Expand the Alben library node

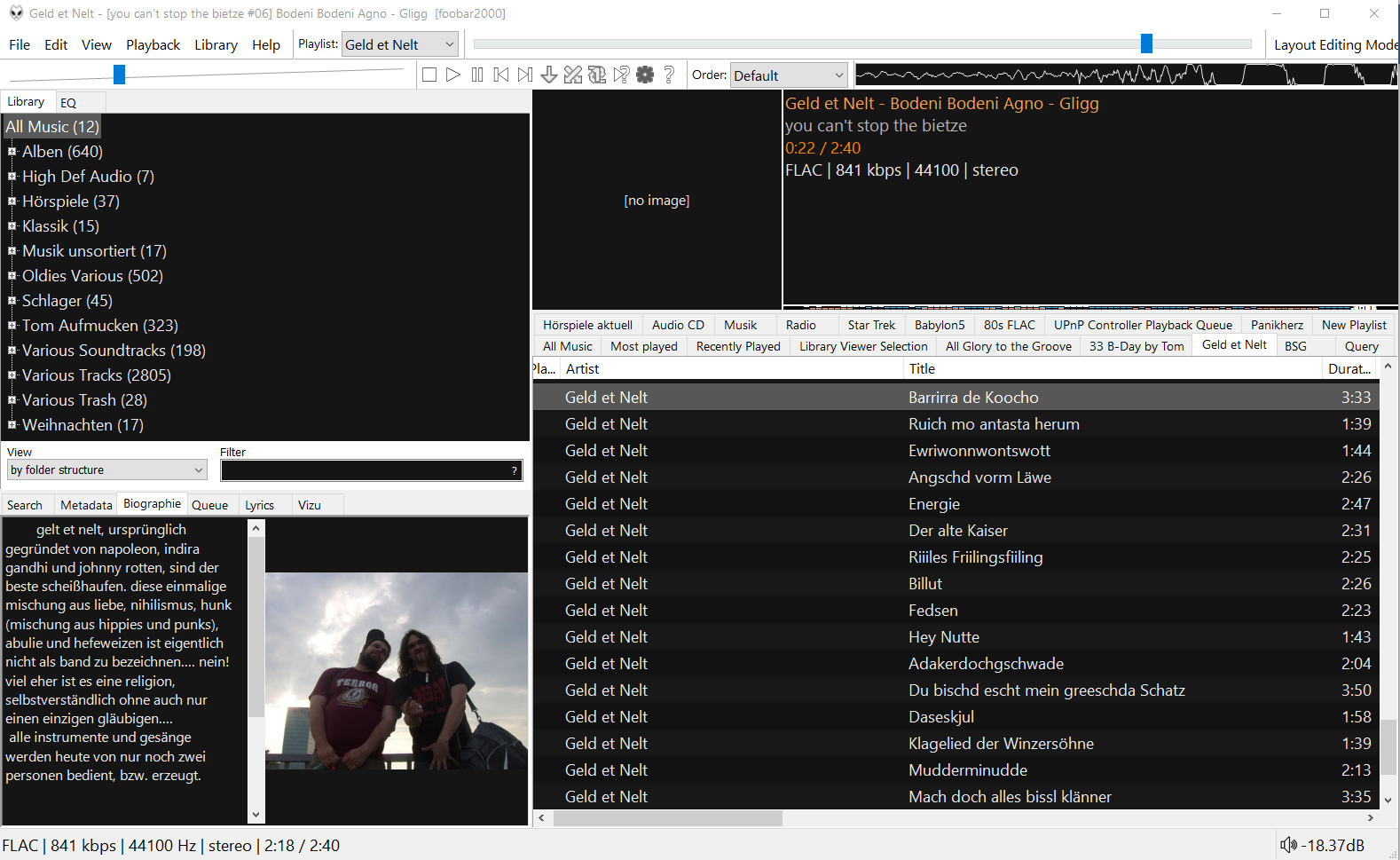[x=12, y=152]
